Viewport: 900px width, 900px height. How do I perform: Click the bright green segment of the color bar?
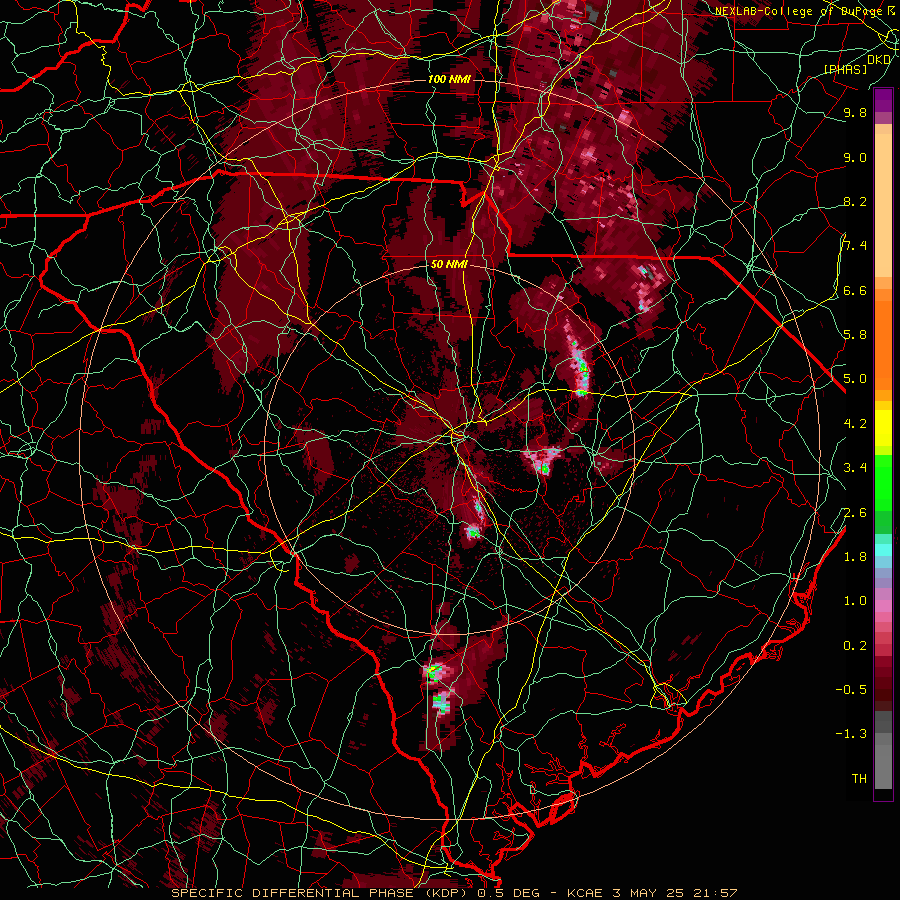pos(883,482)
